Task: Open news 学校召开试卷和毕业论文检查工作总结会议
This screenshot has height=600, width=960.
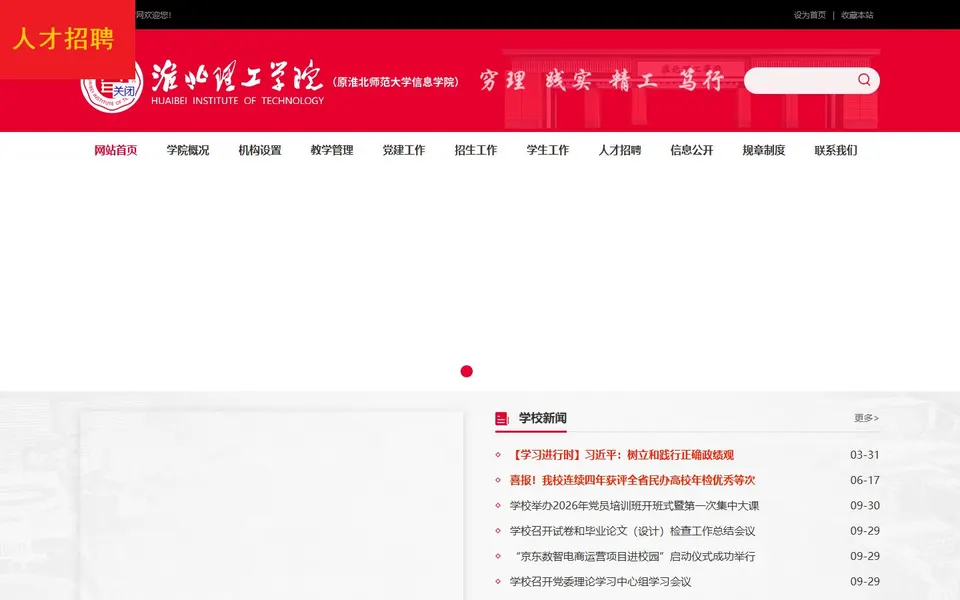Action: (x=632, y=531)
